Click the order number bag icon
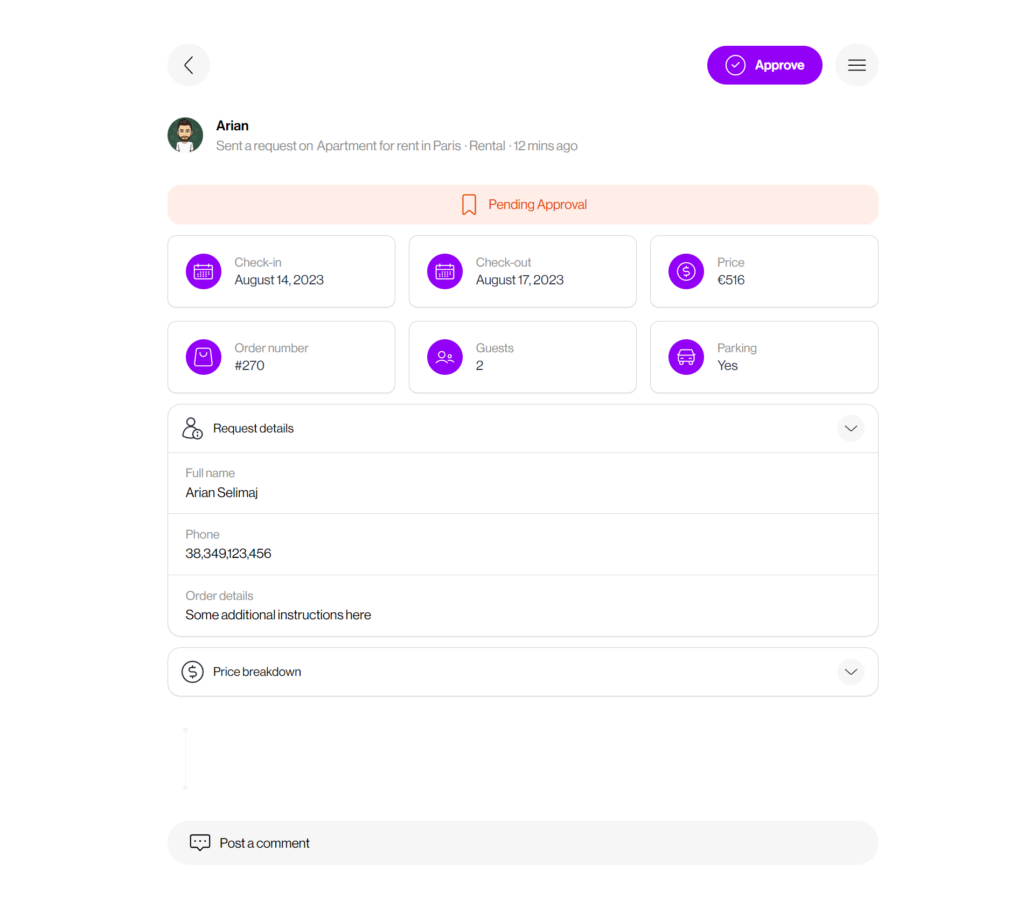1024x915 pixels. (x=204, y=357)
